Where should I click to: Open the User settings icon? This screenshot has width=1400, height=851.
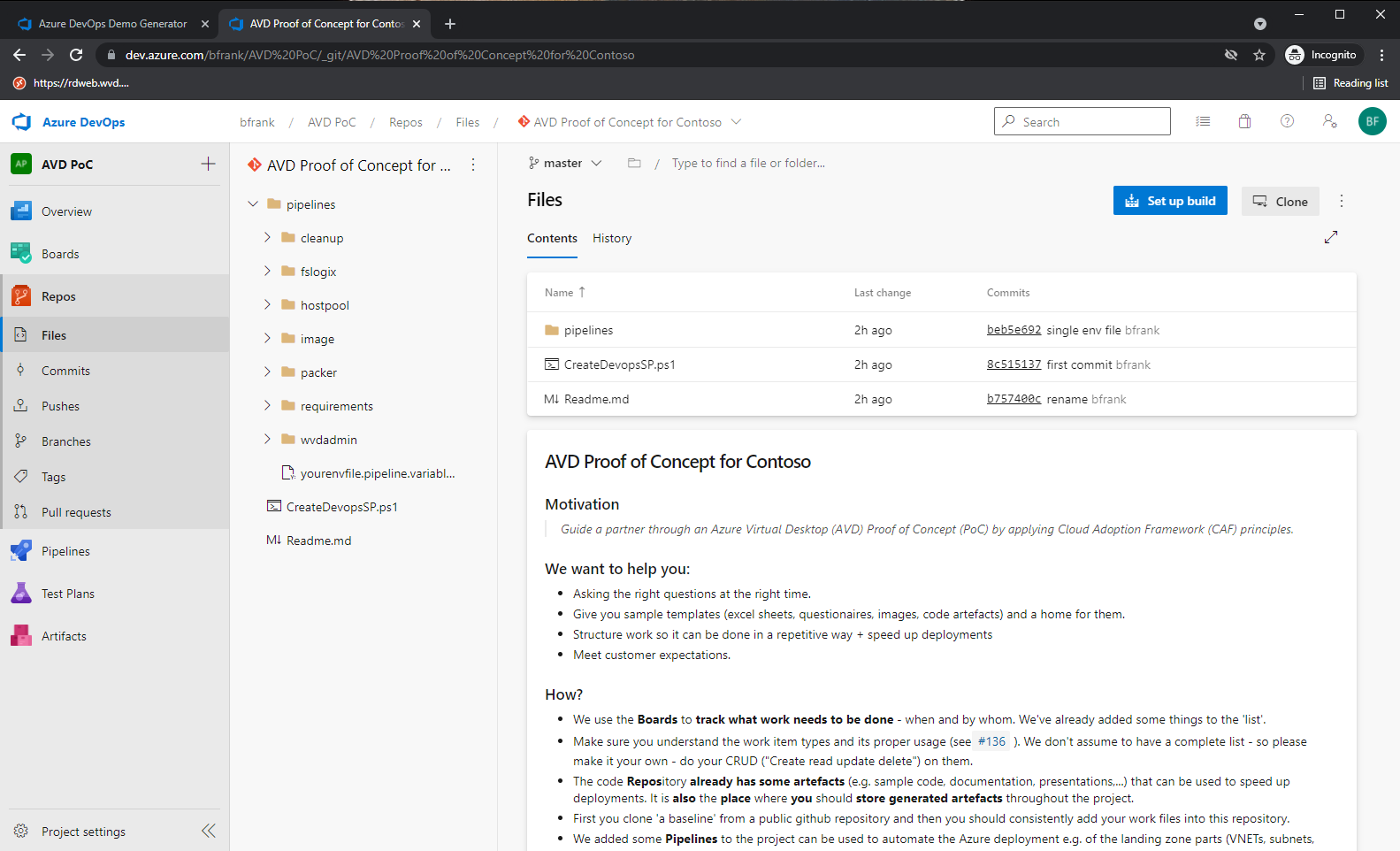(x=1329, y=121)
